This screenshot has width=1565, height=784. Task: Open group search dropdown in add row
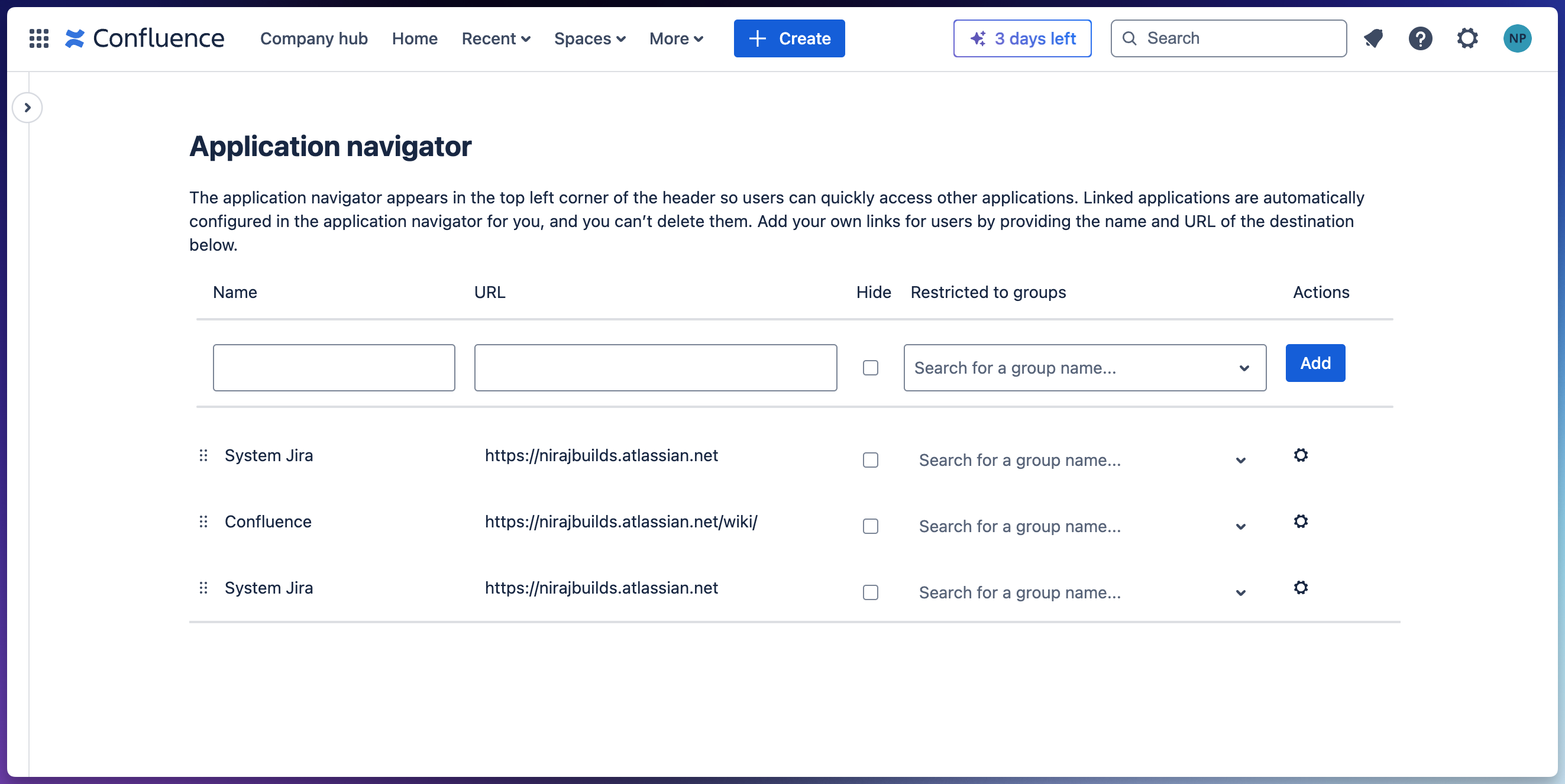[1085, 367]
